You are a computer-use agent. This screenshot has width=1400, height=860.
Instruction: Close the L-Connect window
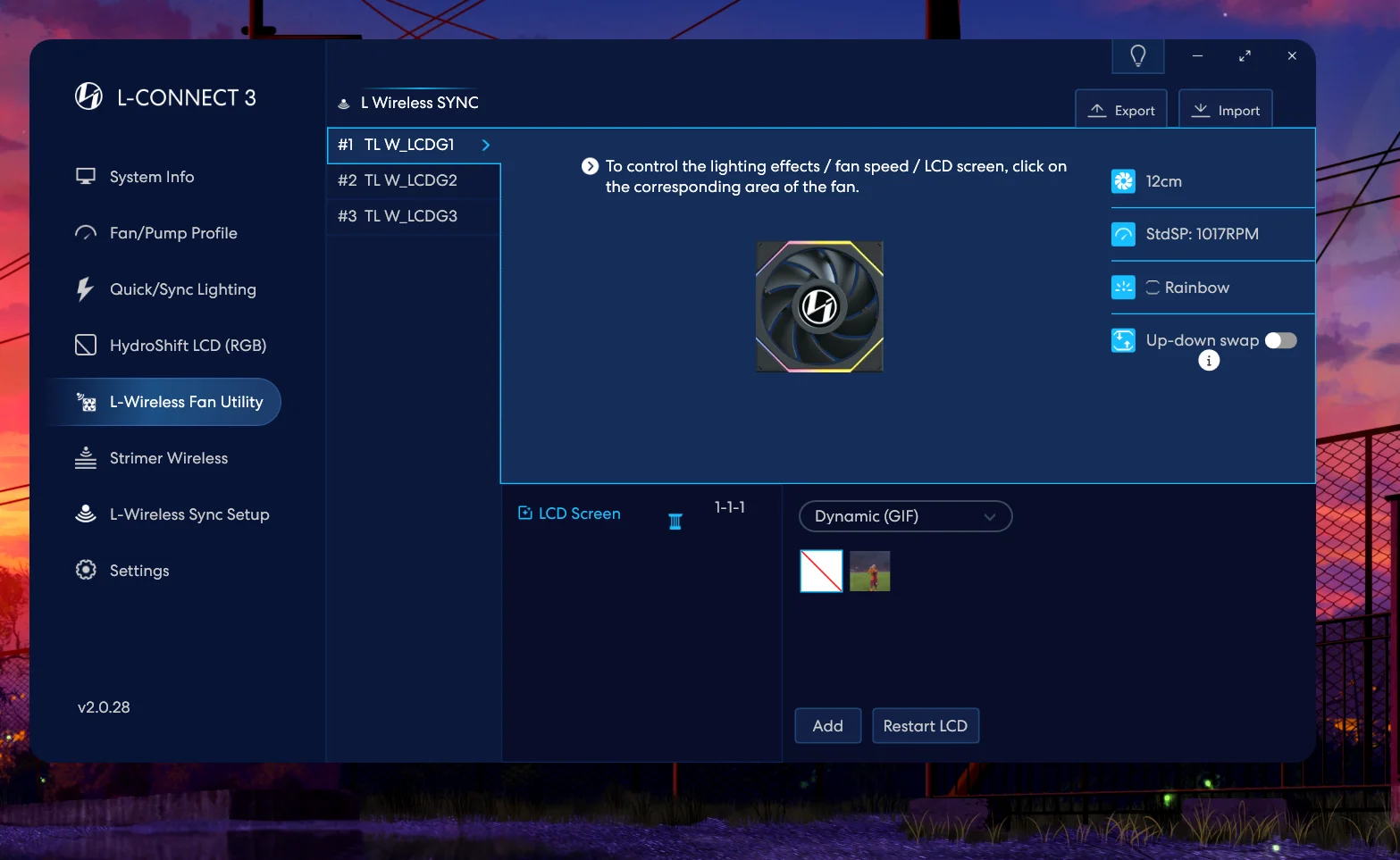click(1292, 55)
